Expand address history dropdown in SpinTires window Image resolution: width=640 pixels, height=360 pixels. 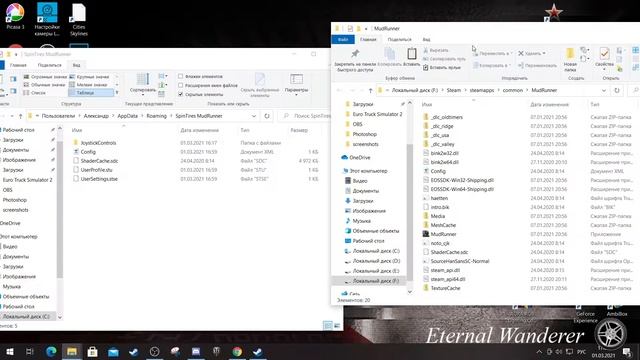pyautogui.click(x=254, y=116)
